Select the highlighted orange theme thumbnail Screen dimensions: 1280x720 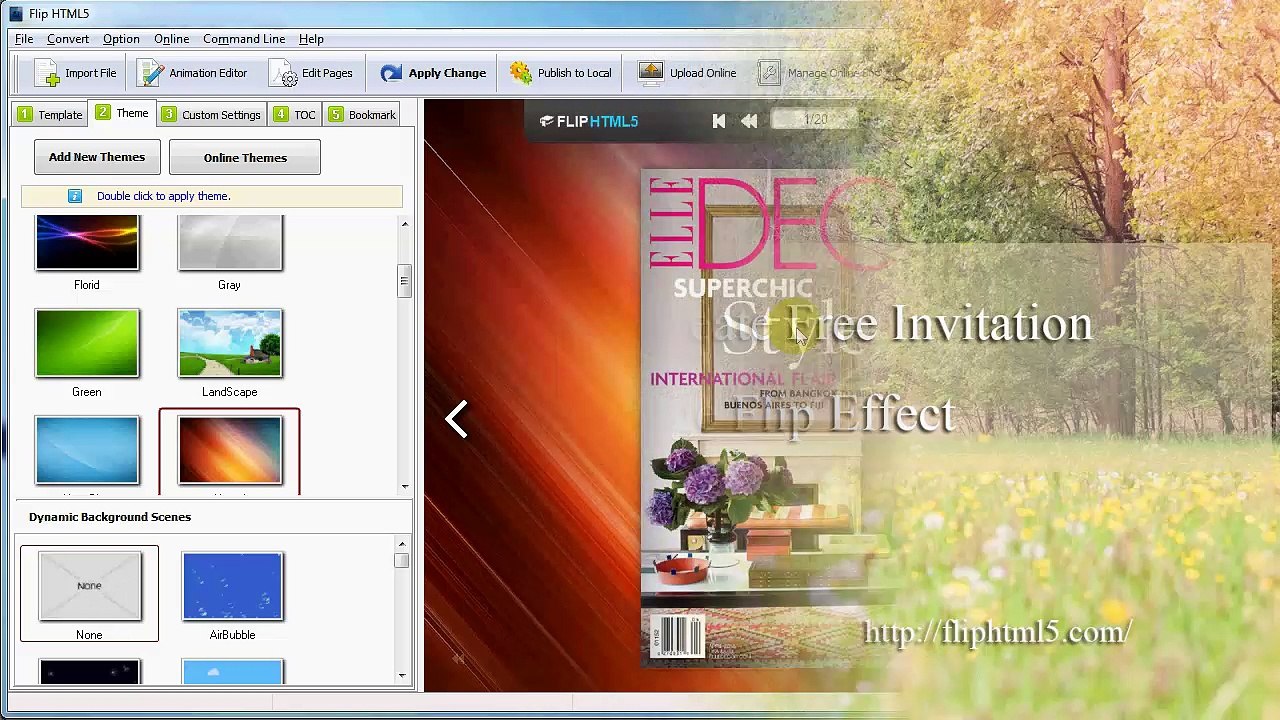(x=230, y=450)
